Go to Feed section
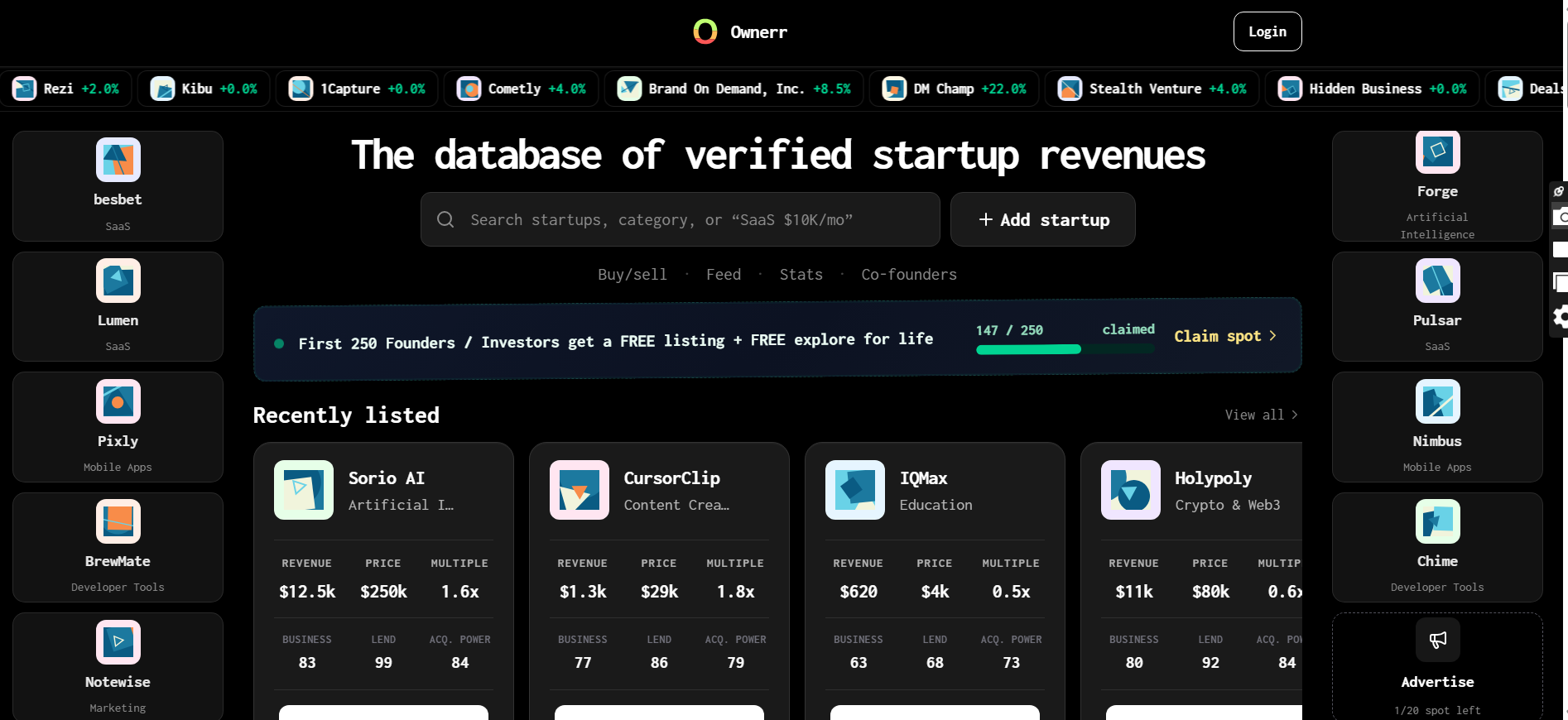The image size is (1568, 720). [724, 275]
